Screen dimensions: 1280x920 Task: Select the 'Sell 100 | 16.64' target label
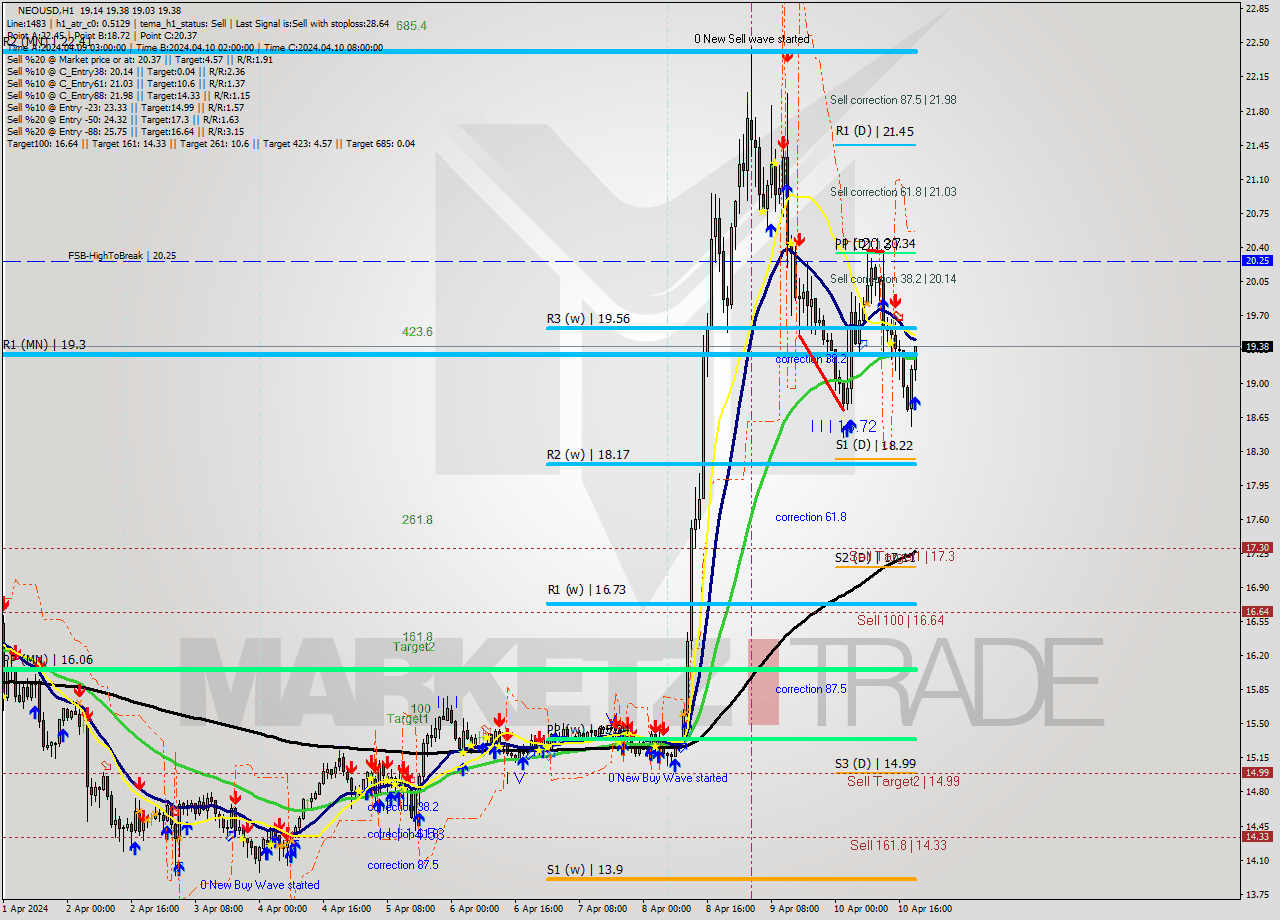pyautogui.click(x=900, y=620)
